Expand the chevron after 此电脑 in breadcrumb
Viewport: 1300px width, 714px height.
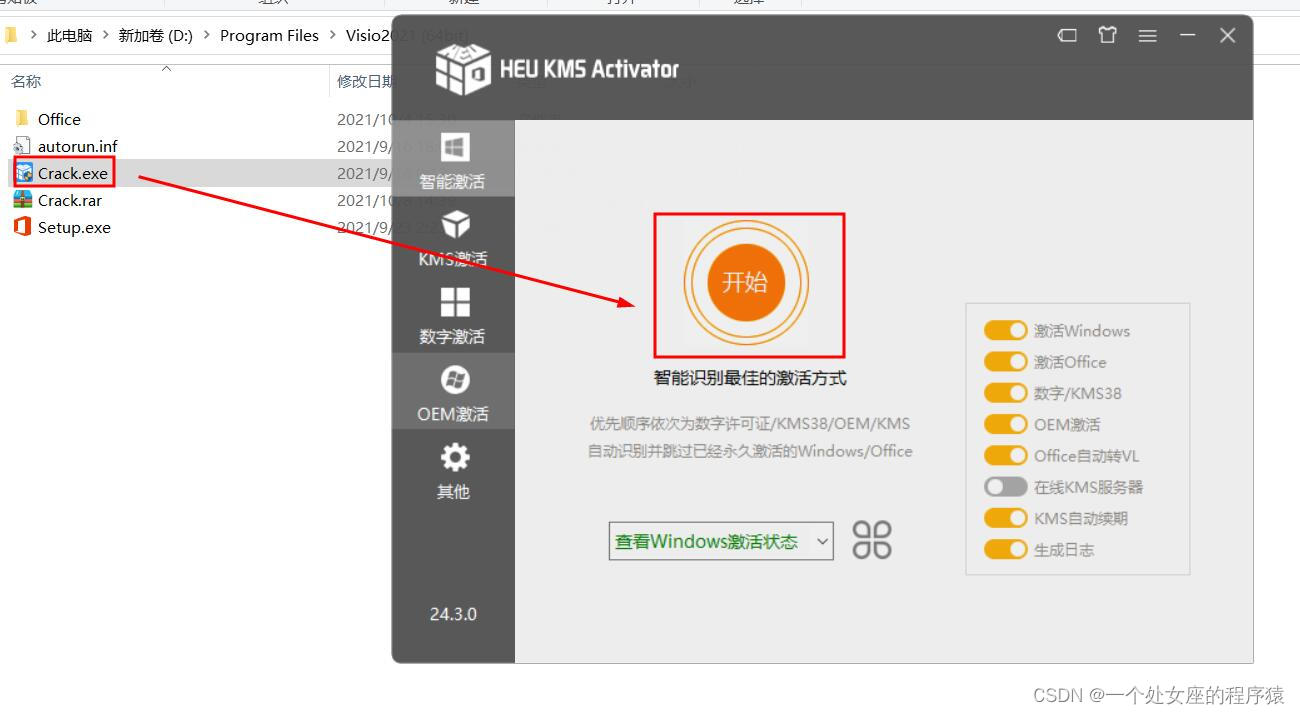click(x=105, y=35)
